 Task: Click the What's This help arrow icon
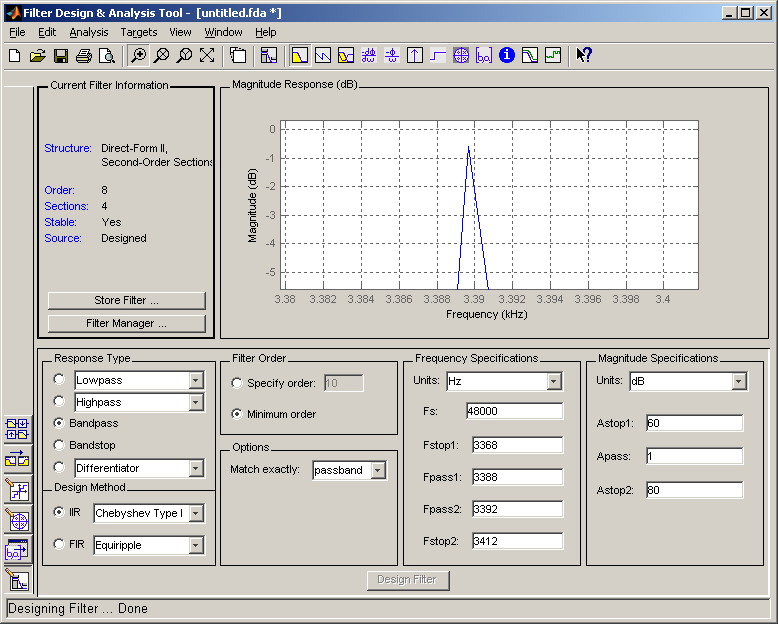point(584,55)
